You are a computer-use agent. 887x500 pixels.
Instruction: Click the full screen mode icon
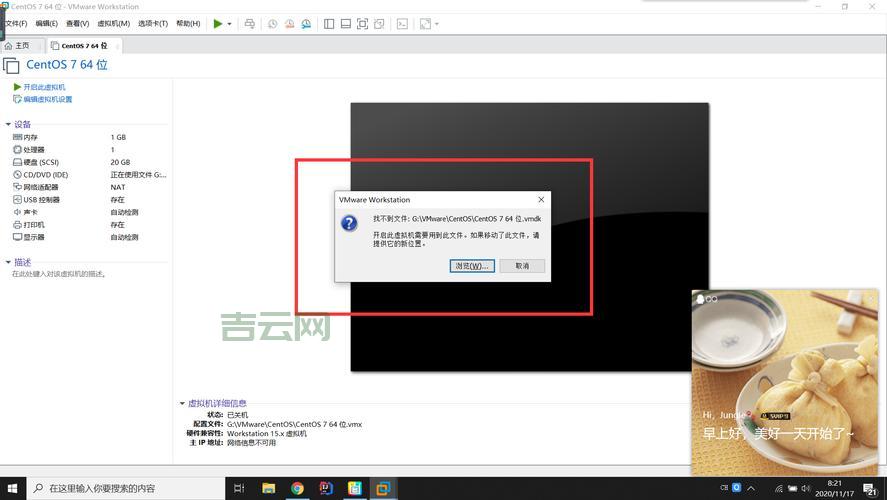point(362,24)
